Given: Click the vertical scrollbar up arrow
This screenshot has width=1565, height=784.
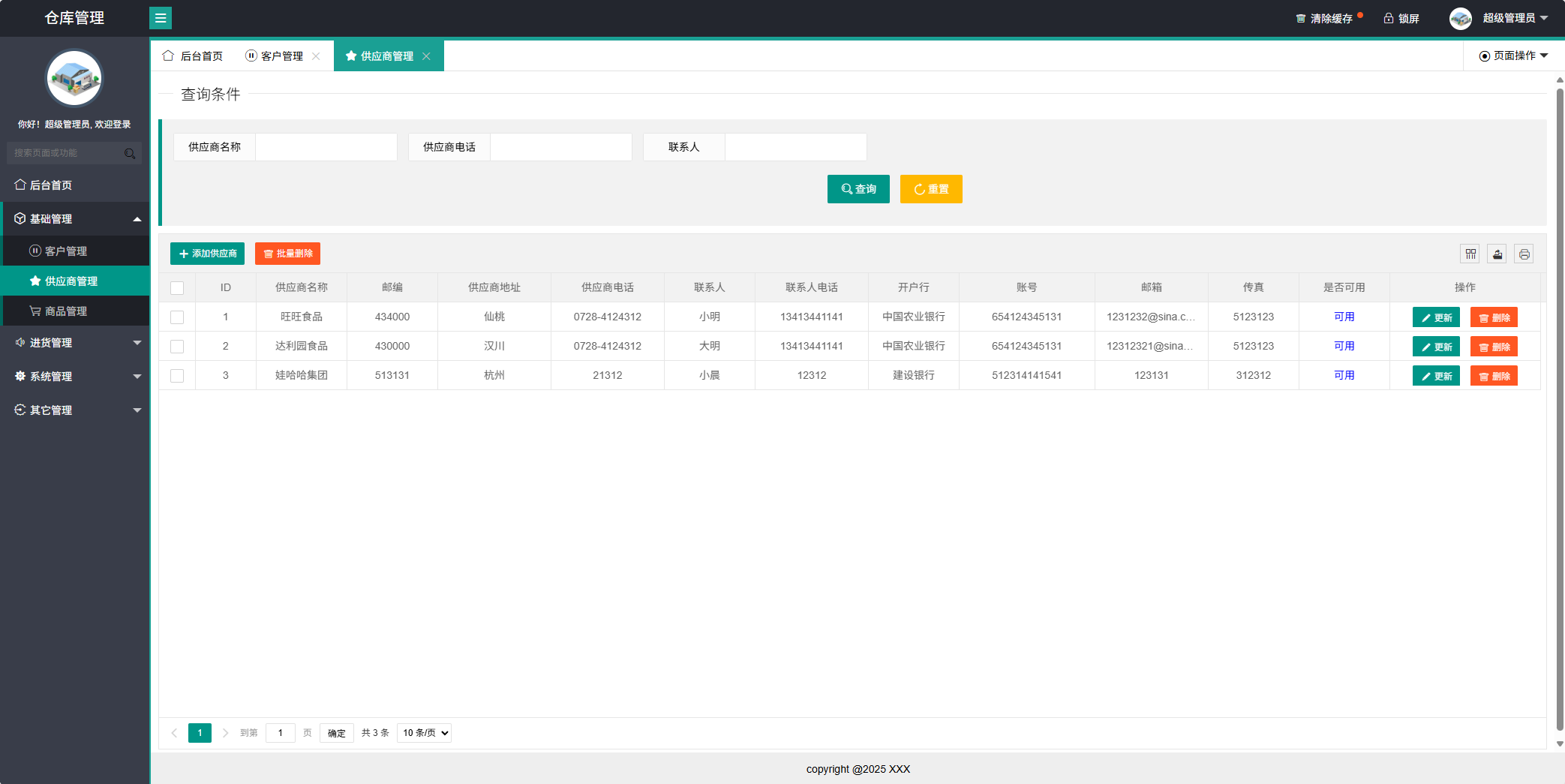Looking at the screenshot, I should 1560,80.
